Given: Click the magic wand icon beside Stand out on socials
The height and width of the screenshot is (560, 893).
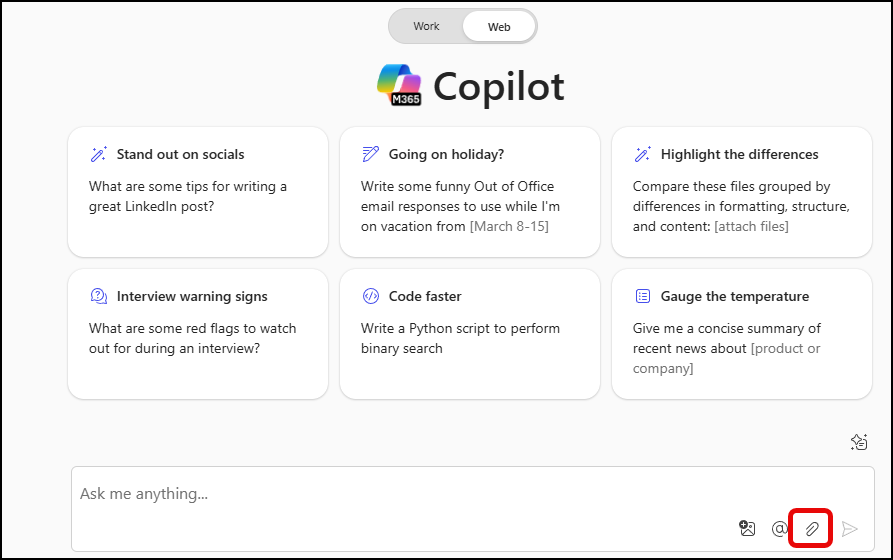Looking at the screenshot, I should [99, 154].
